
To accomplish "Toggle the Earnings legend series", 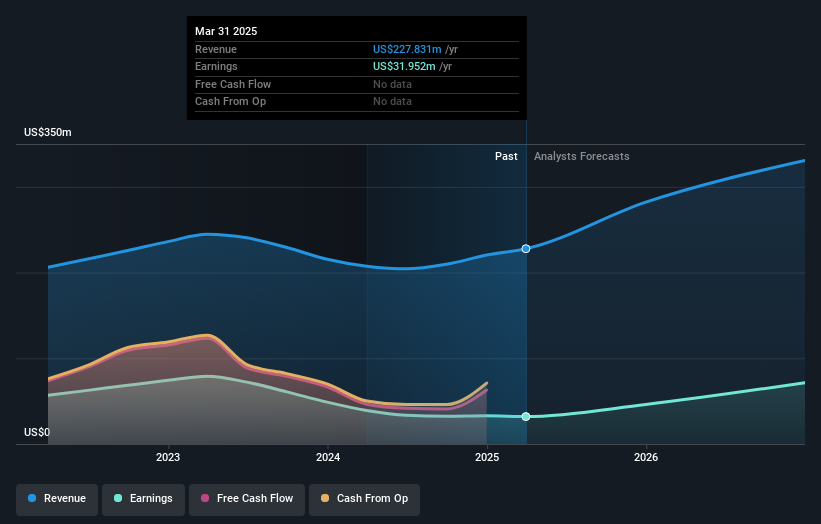I will 143,499.
